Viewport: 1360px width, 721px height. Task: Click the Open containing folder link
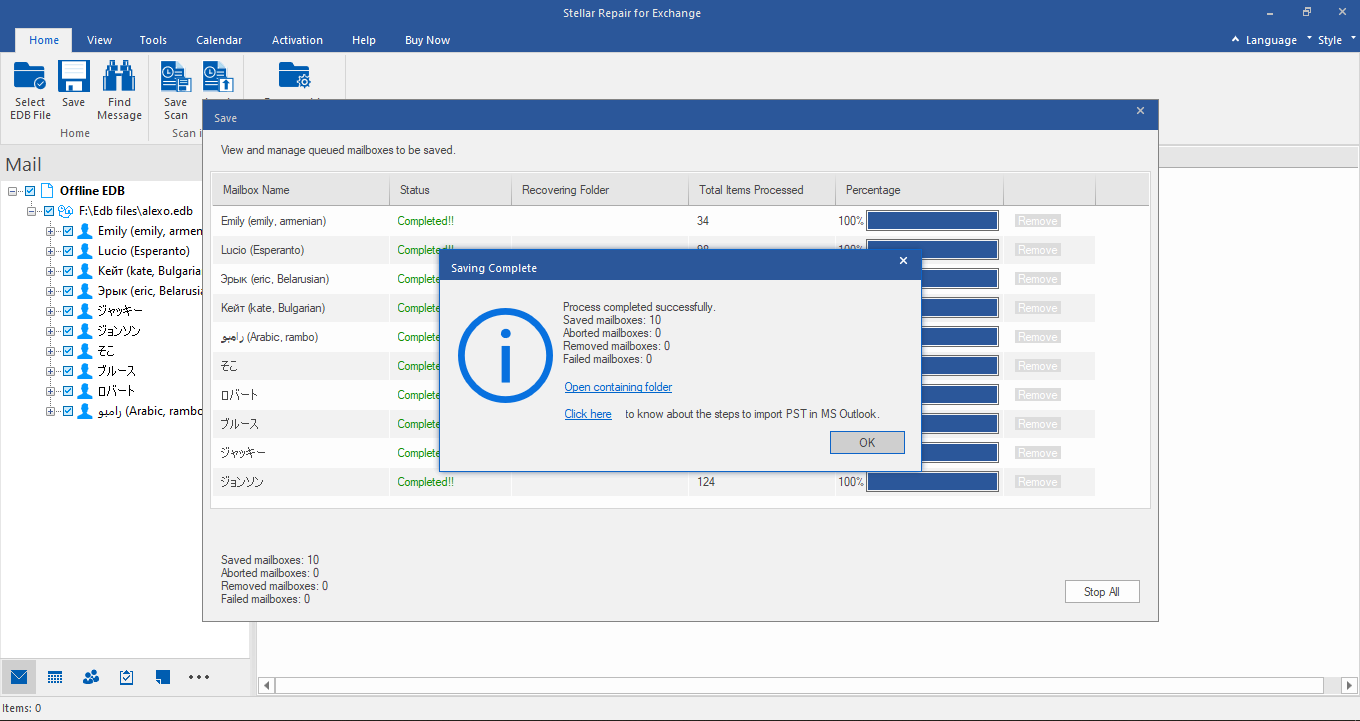pyautogui.click(x=618, y=387)
